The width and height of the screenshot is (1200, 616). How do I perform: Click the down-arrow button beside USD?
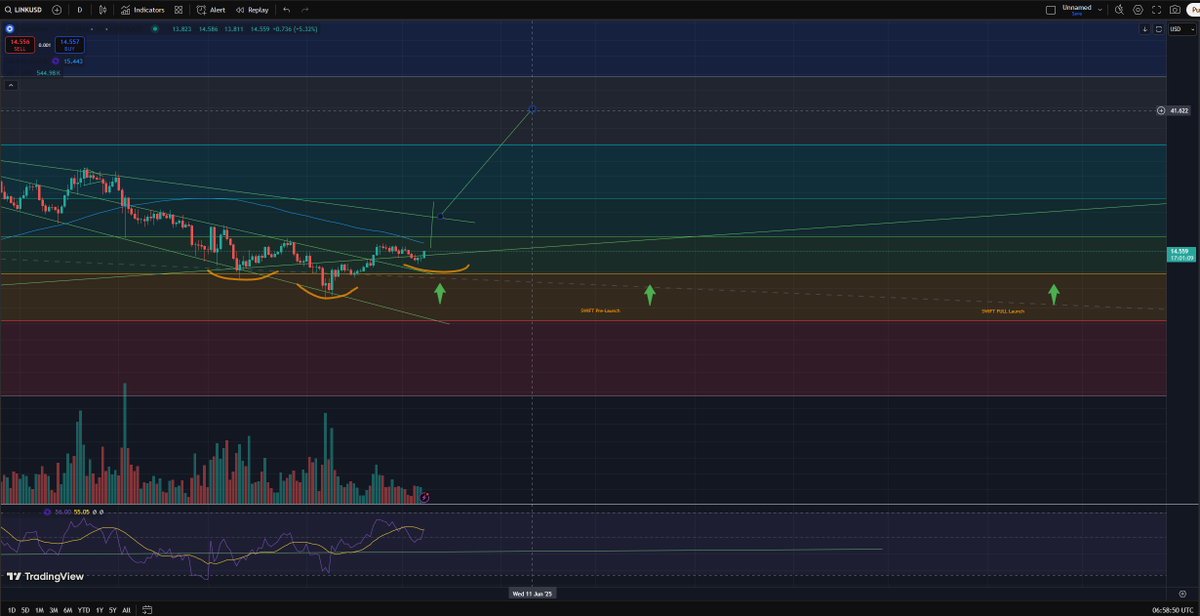click(1147, 29)
